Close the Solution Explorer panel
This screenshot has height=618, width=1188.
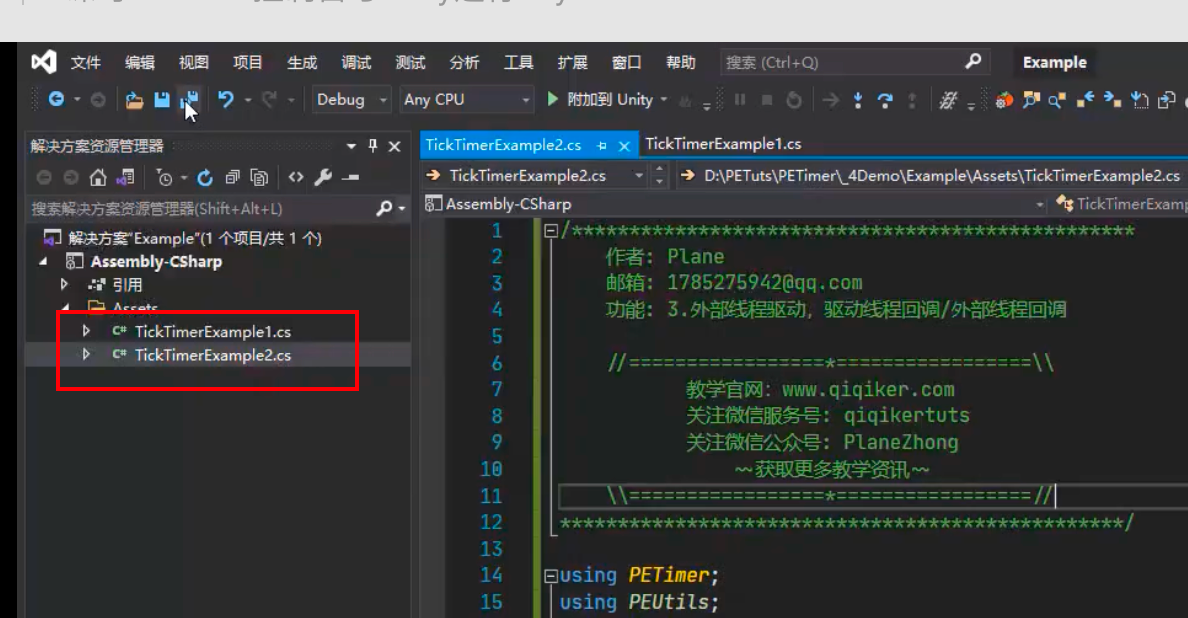pos(395,146)
